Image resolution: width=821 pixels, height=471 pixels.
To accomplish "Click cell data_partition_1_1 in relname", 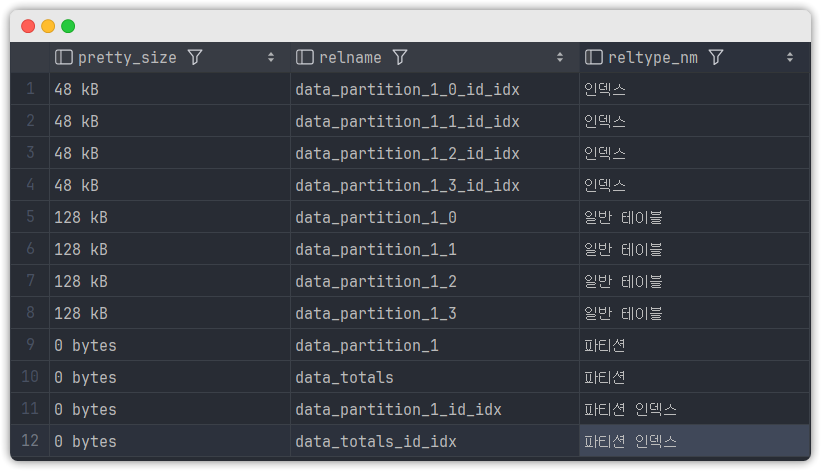I will pos(435,249).
